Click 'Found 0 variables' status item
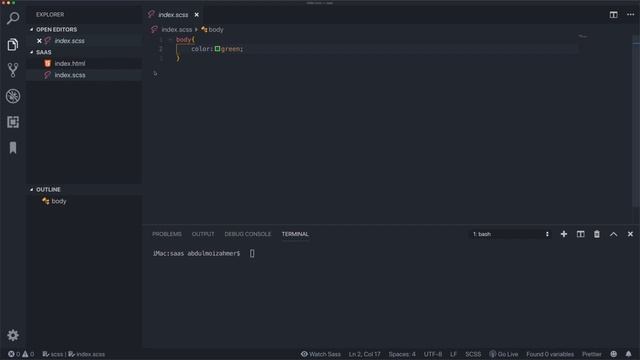This screenshot has width=640, height=360. tap(549, 354)
